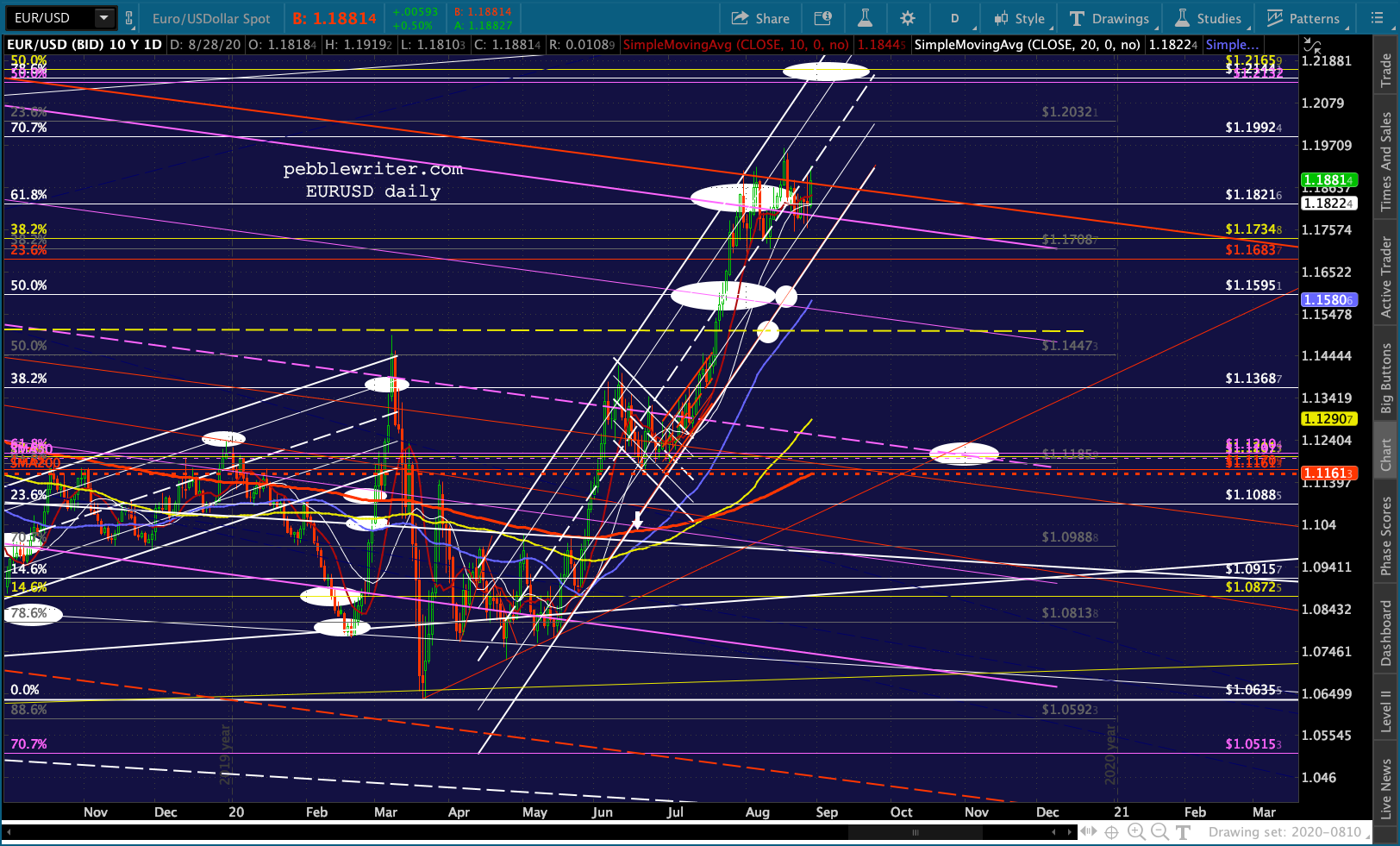Click the Sep label on the time axis
This screenshot has width=1400, height=846.
(827, 812)
